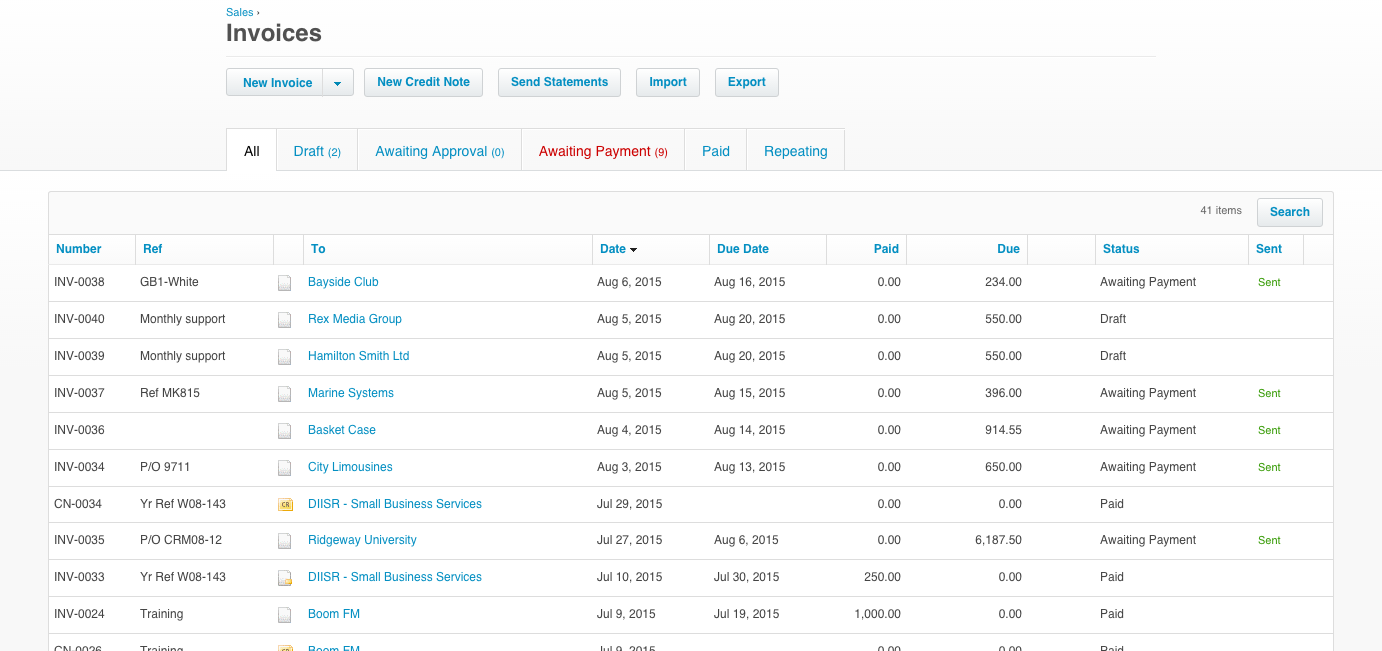The width and height of the screenshot is (1382, 651).
Task: Click the Hamilton Smith Ltd invoice document icon
Action: pyautogui.click(x=285, y=357)
